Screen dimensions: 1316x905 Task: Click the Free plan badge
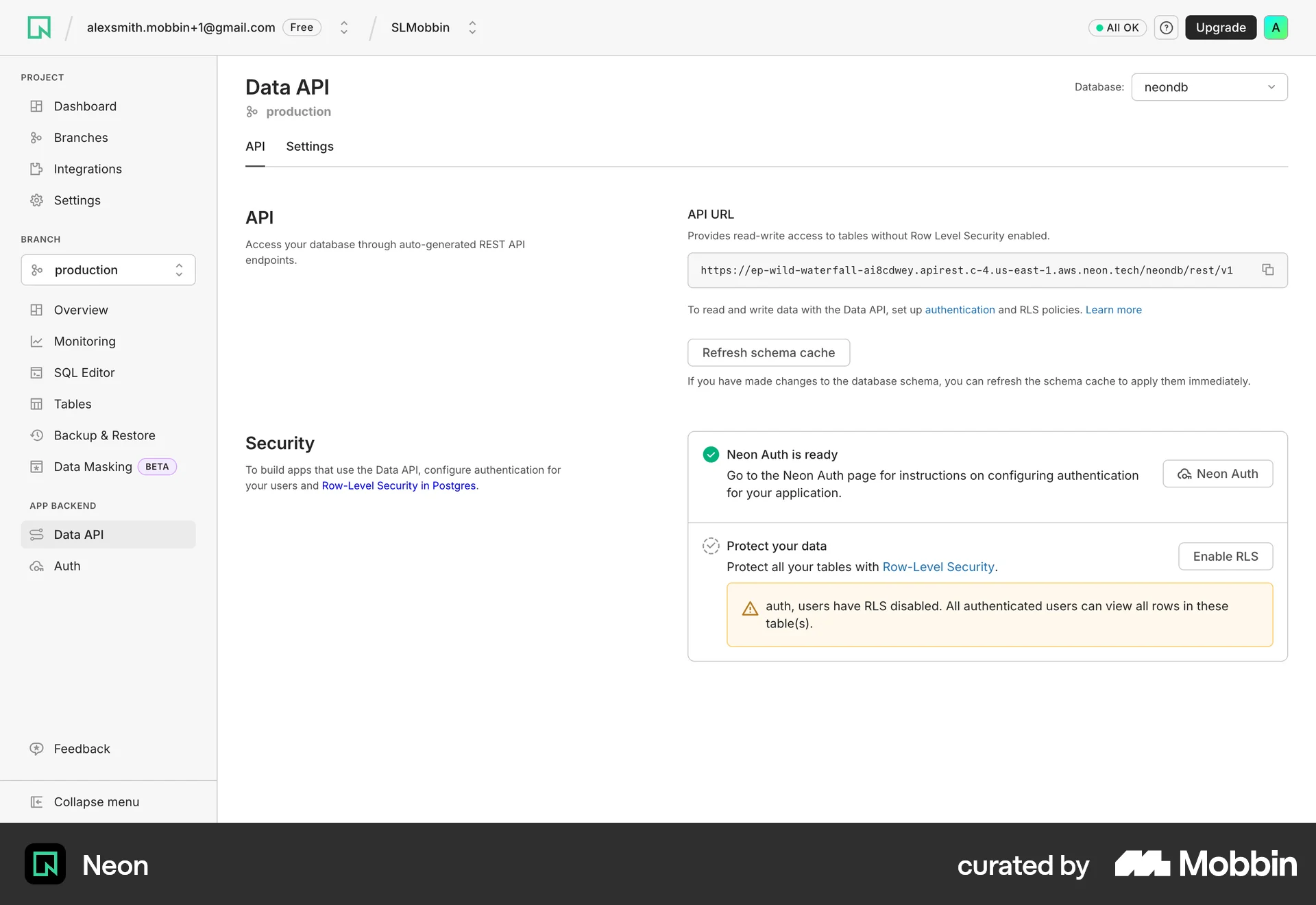point(302,27)
